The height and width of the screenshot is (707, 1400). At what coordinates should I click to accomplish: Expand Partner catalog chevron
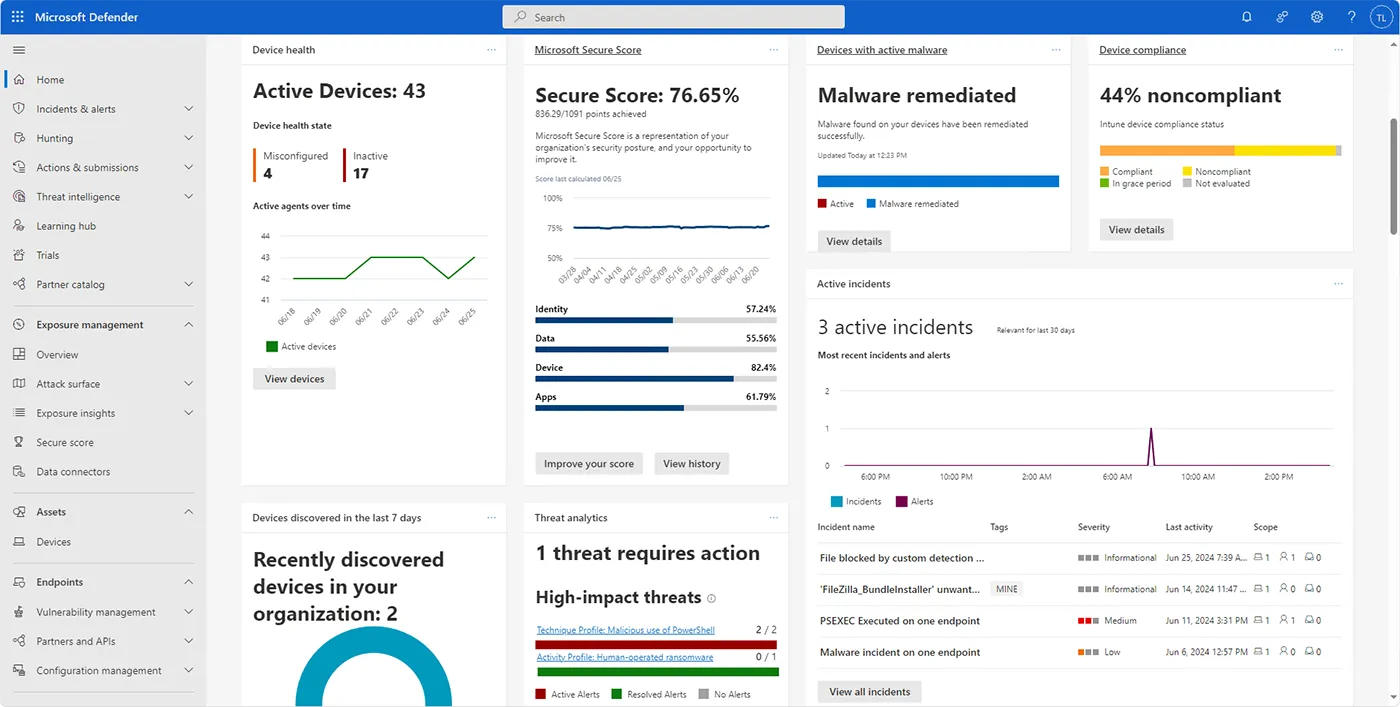point(189,284)
